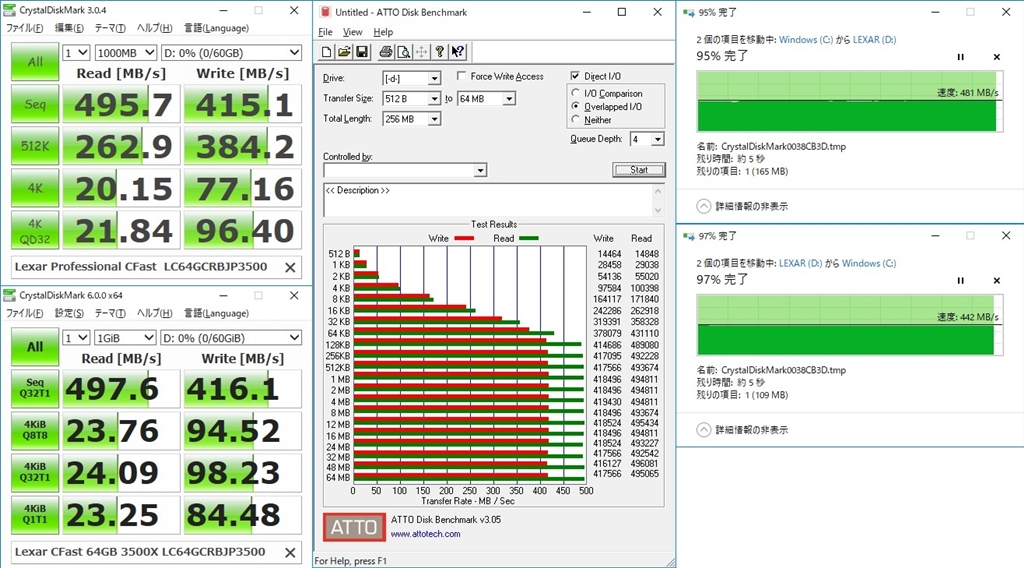Click the 4KiB Q8T8 test button
The width and height of the screenshot is (1024, 568).
click(35, 430)
